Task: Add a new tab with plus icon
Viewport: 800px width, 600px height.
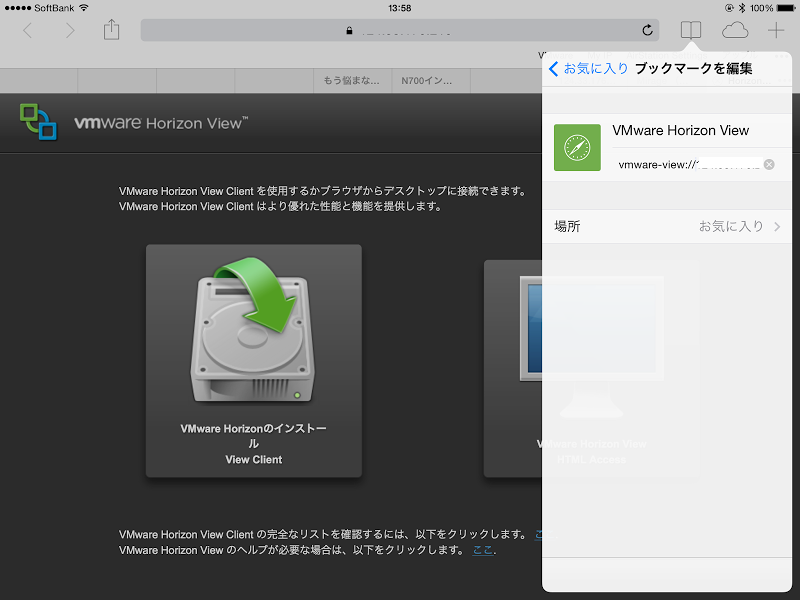Action: [776, 30]
